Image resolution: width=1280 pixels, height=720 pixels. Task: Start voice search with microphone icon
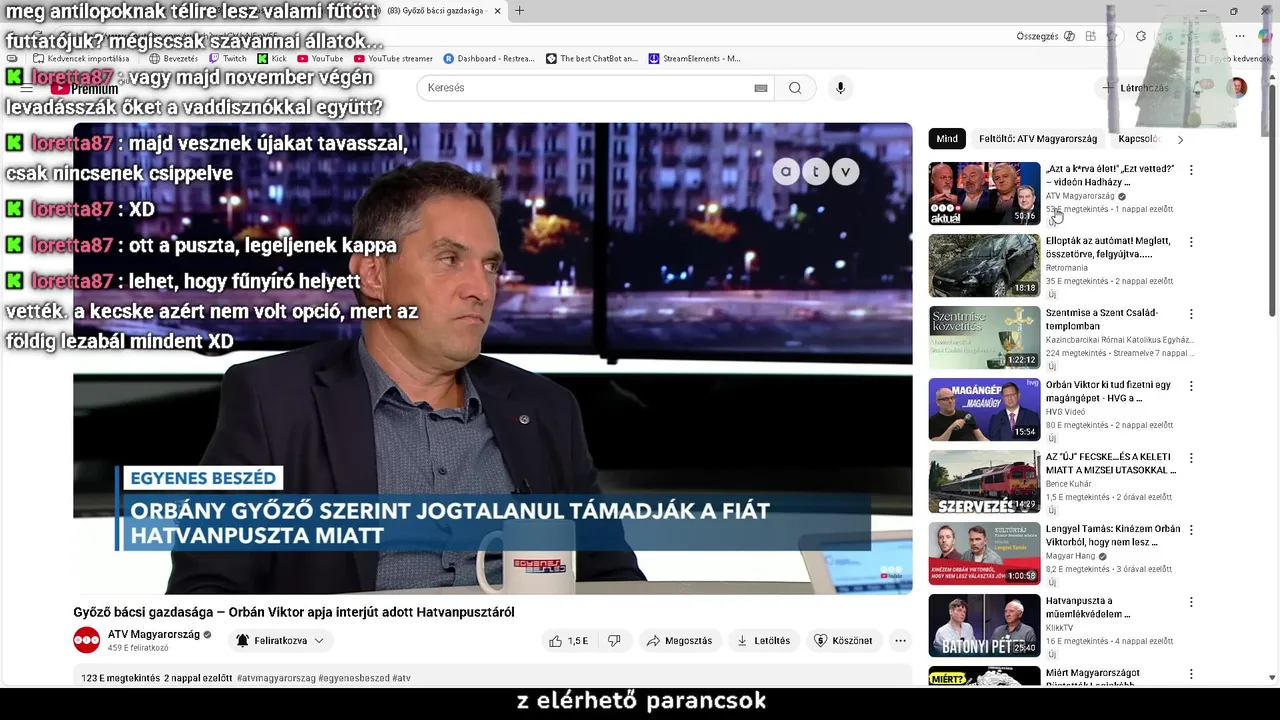(x=840, y=88)
